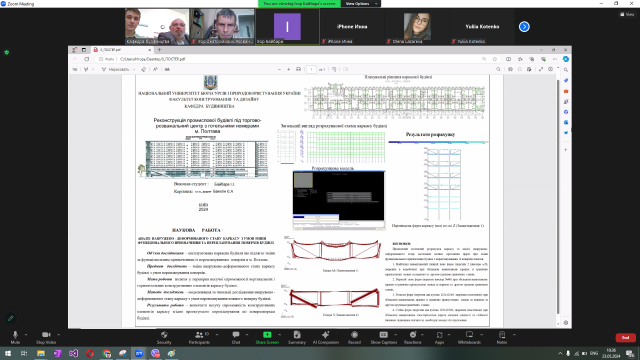Open the Reactions menu
This screenshot has width=640, height=360.
413,337
